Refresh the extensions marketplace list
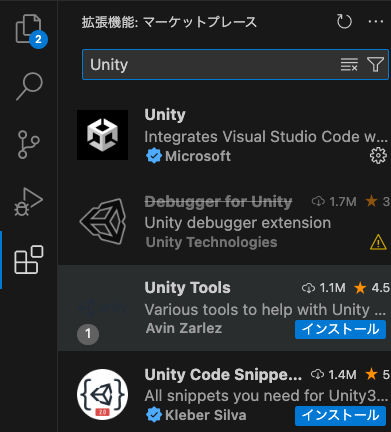 point(344,22)
